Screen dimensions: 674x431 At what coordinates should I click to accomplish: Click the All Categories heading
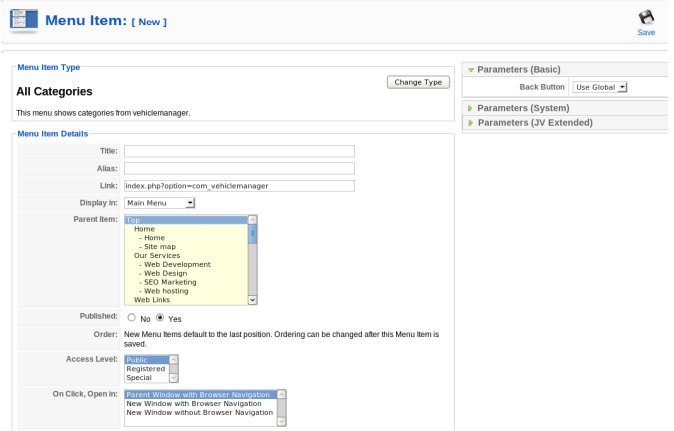point(54,92)
